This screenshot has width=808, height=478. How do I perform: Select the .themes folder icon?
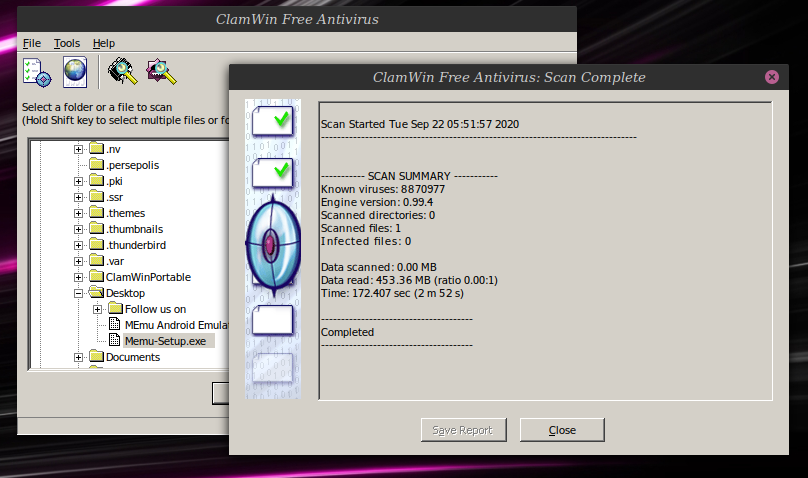click(x=96, y=212)
